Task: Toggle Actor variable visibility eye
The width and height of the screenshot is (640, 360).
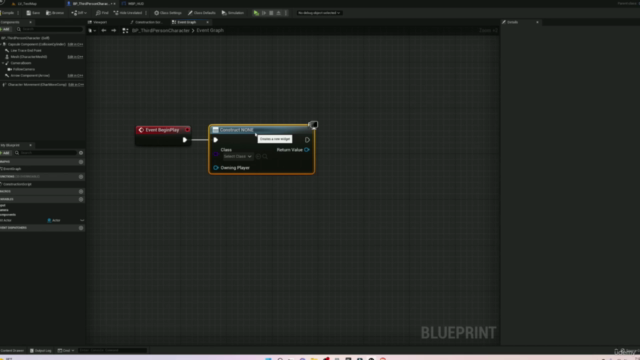Action: coord(82,220)
